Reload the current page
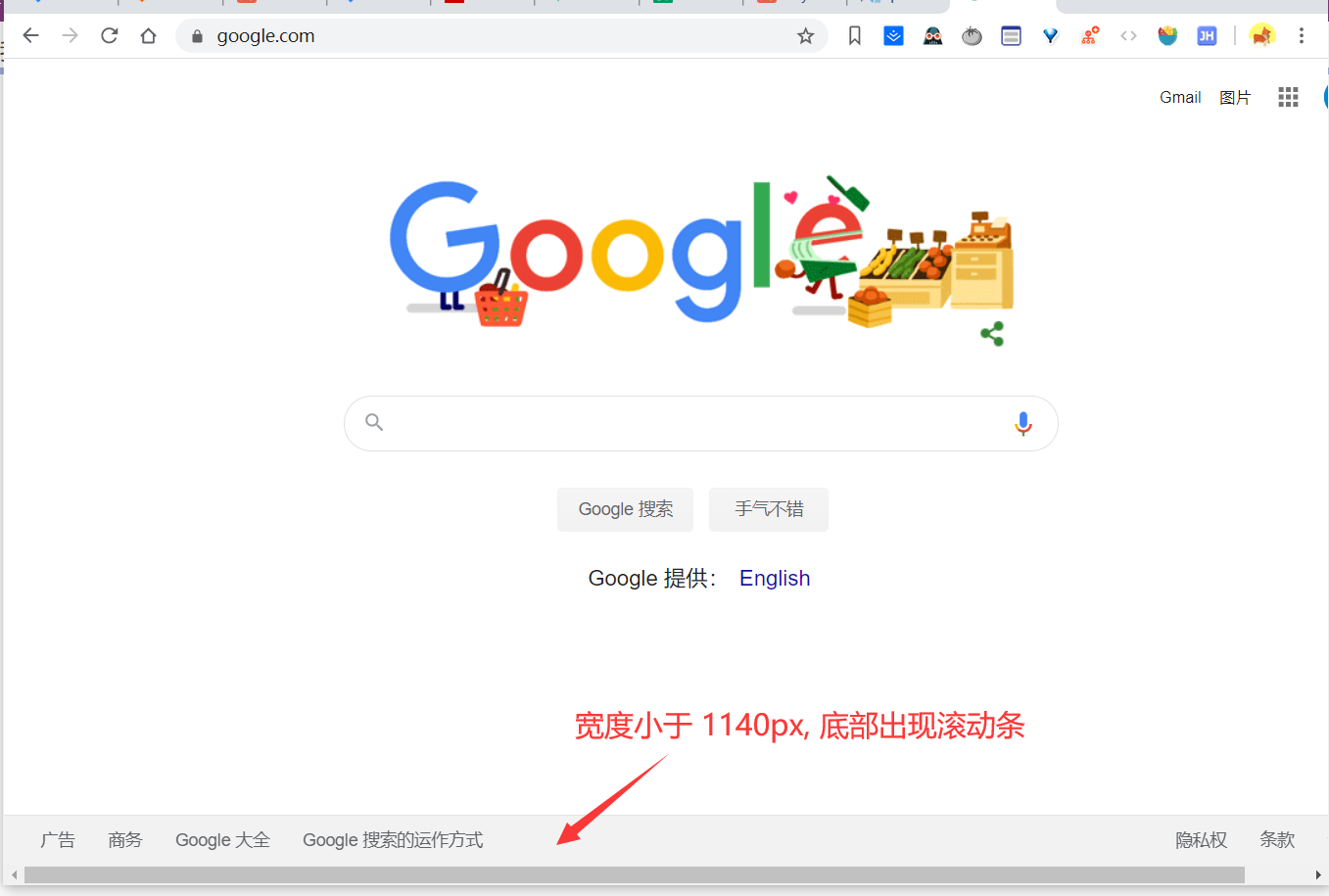The image size is (1329, 896). 110,36
